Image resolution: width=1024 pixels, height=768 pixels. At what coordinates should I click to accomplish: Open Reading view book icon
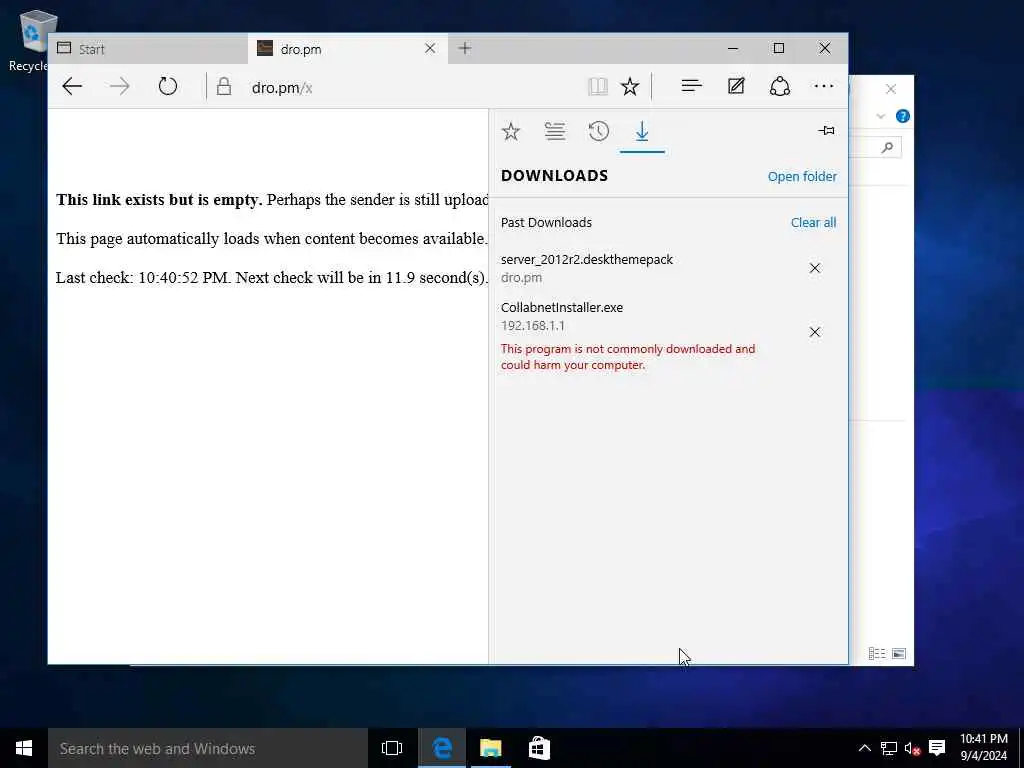(x=598, y=86)
